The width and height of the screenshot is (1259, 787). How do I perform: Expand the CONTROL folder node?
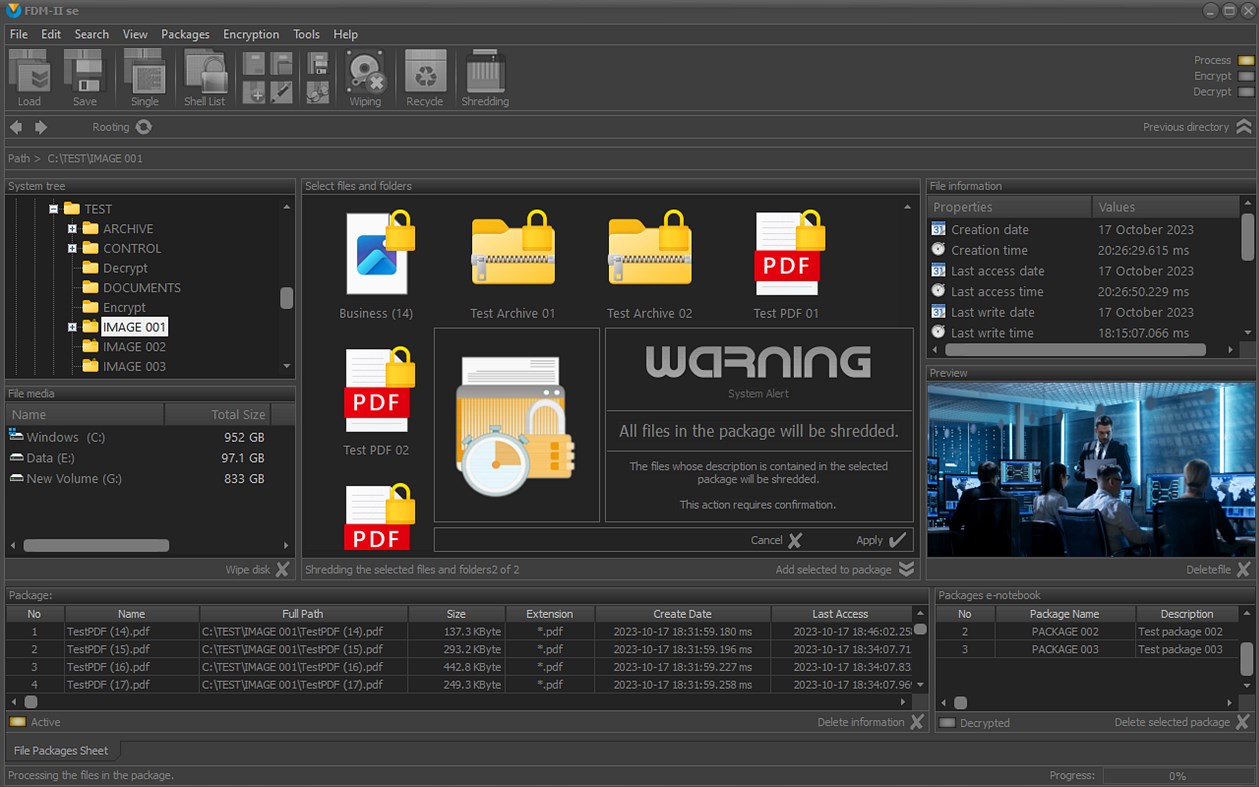[72, 249]
